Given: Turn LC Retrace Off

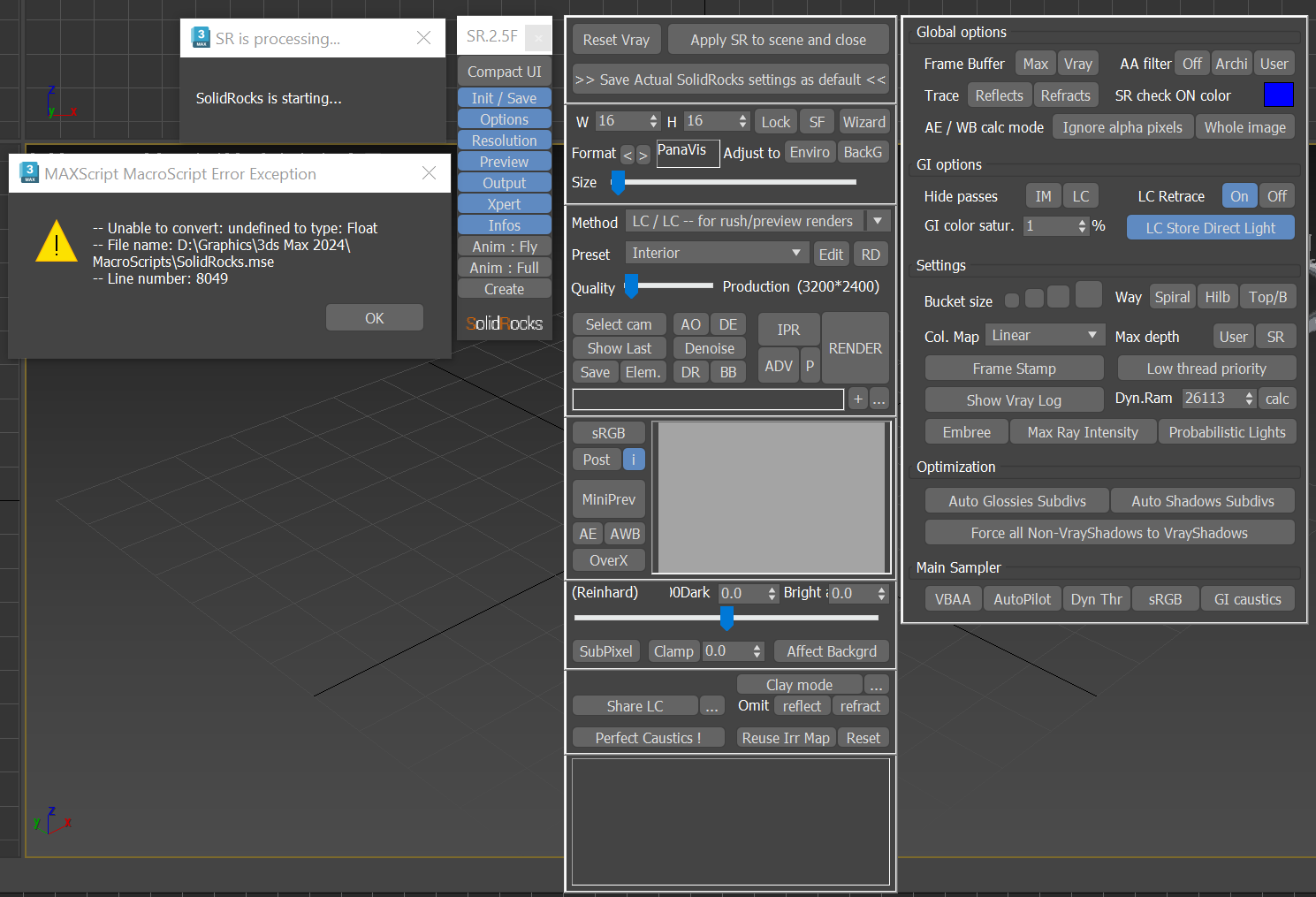Looking at the screenshot, I should 1277,196.
